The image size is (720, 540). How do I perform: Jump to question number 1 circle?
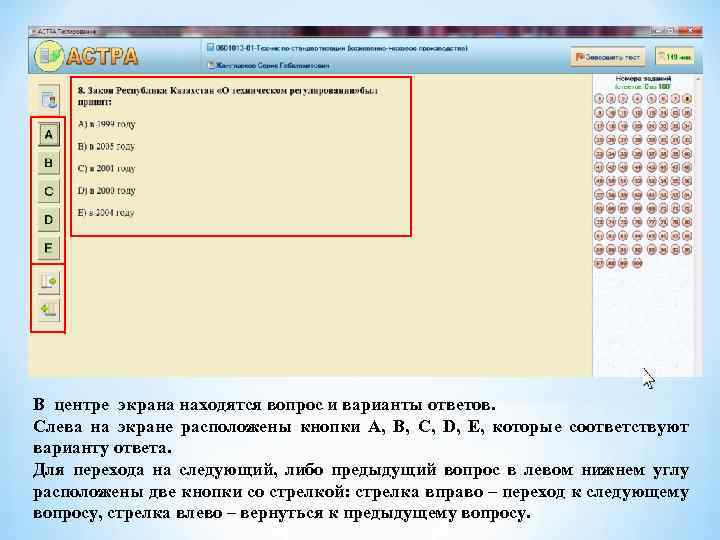[599, 99]
